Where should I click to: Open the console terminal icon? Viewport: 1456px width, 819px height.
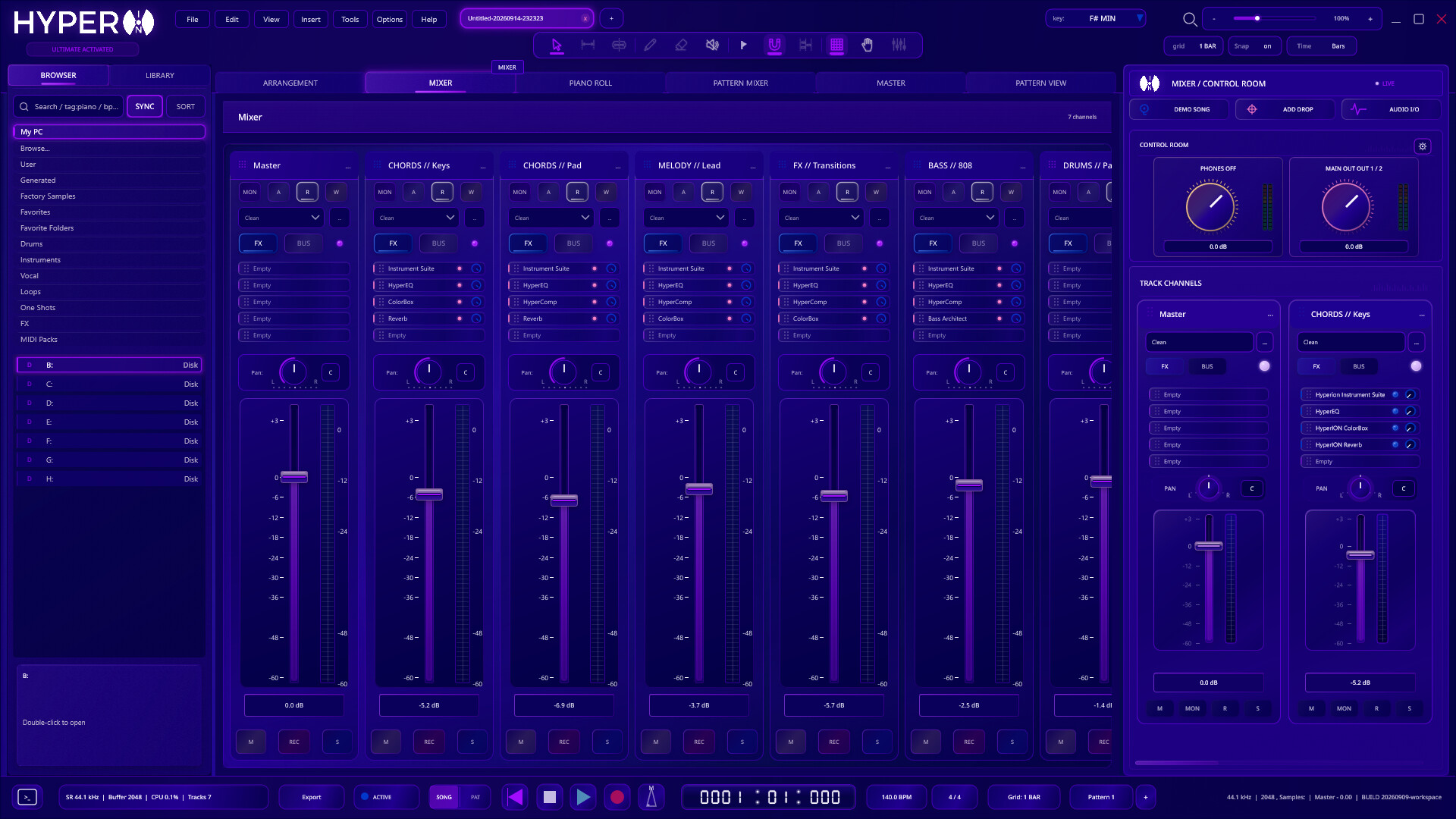27,797
